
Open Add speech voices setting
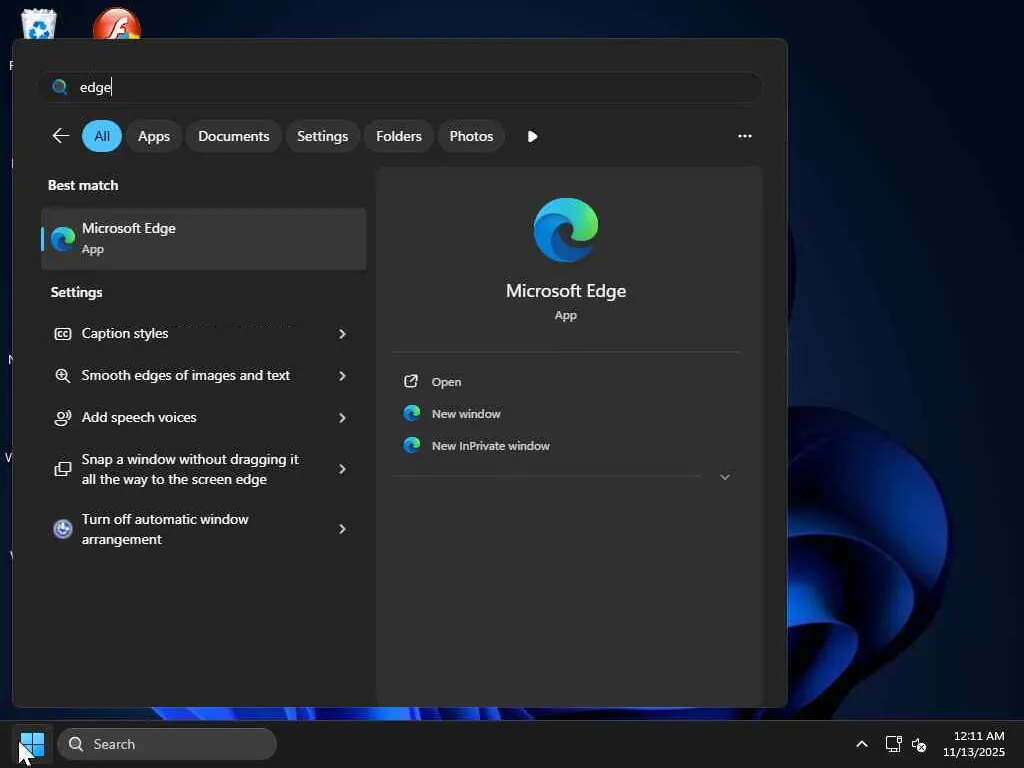[x=204, y=418]
